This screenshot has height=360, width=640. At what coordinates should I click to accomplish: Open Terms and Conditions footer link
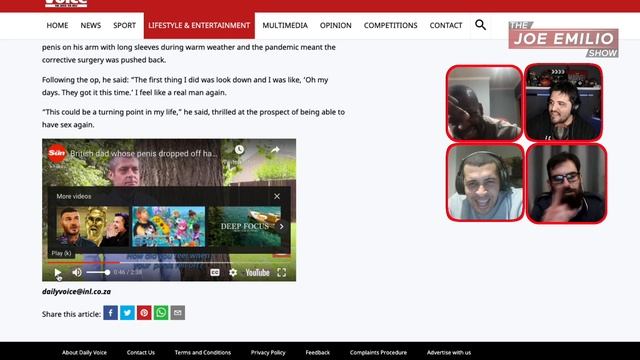click(203, 353)
